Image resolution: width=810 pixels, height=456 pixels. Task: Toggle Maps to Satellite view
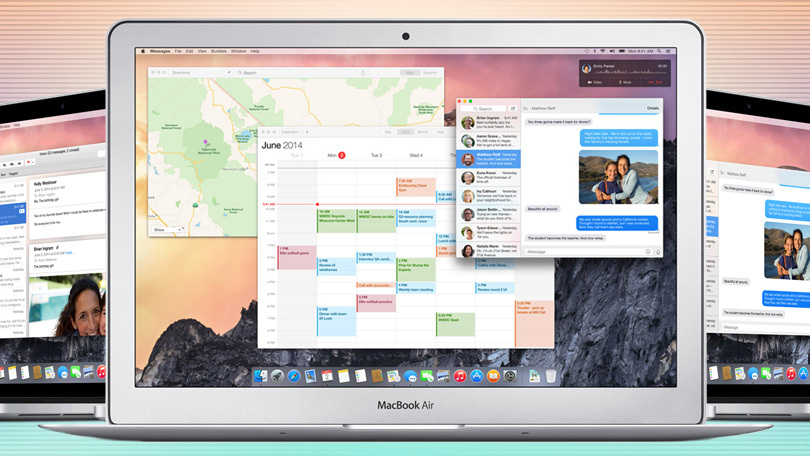pos(430,73)
